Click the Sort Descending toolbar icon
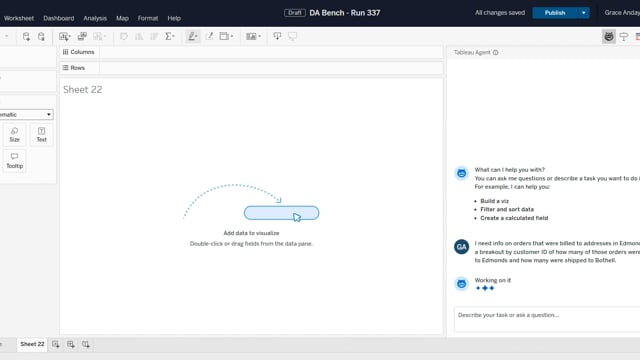Viewport: 640px width, 360px height. coord(154,36)
